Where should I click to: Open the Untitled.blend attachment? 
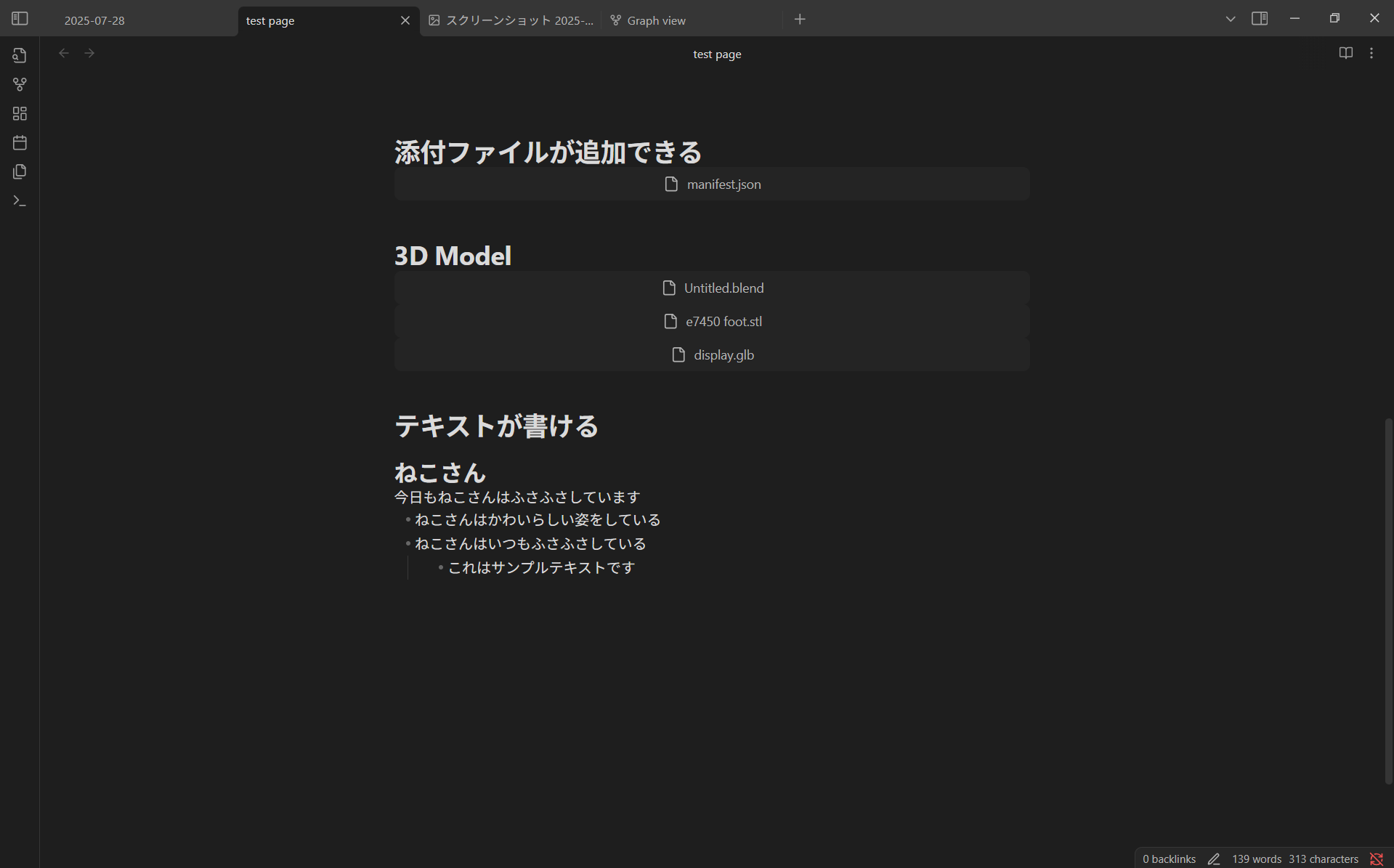click(x=712, y=288)
